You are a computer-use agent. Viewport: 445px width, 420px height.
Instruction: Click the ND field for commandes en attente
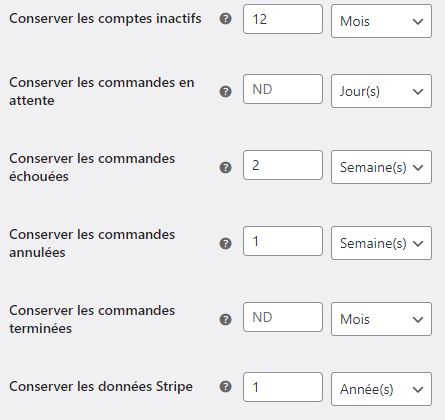(283, 89)
